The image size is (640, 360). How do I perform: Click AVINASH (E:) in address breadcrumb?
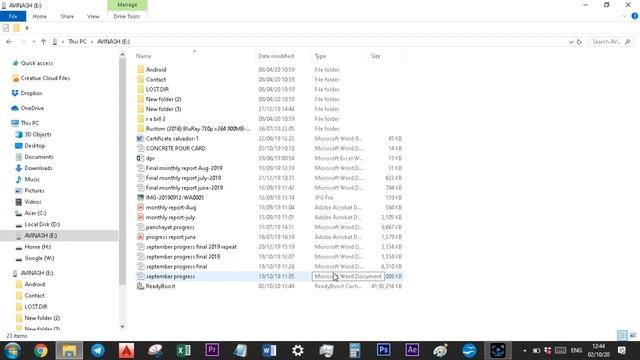coord(113,42)
